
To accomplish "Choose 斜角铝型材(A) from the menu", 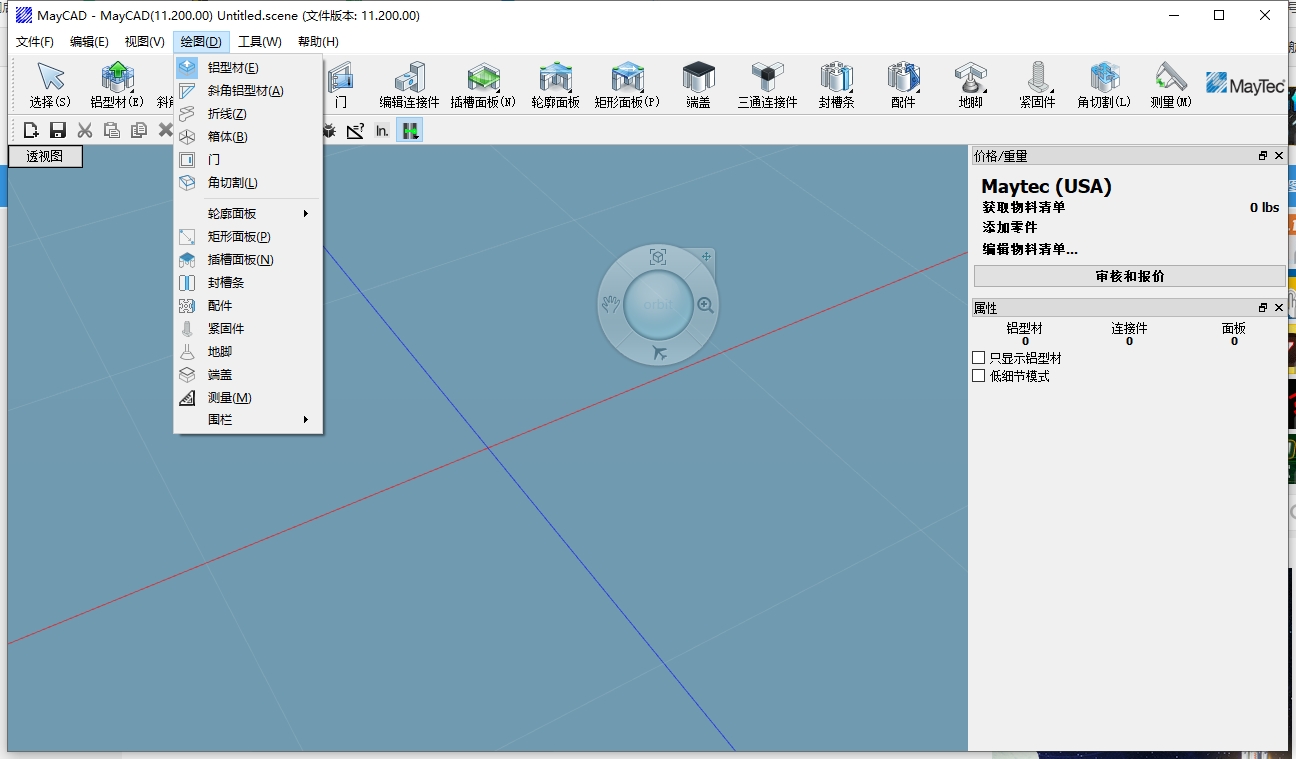I will (x=245, y=91).
